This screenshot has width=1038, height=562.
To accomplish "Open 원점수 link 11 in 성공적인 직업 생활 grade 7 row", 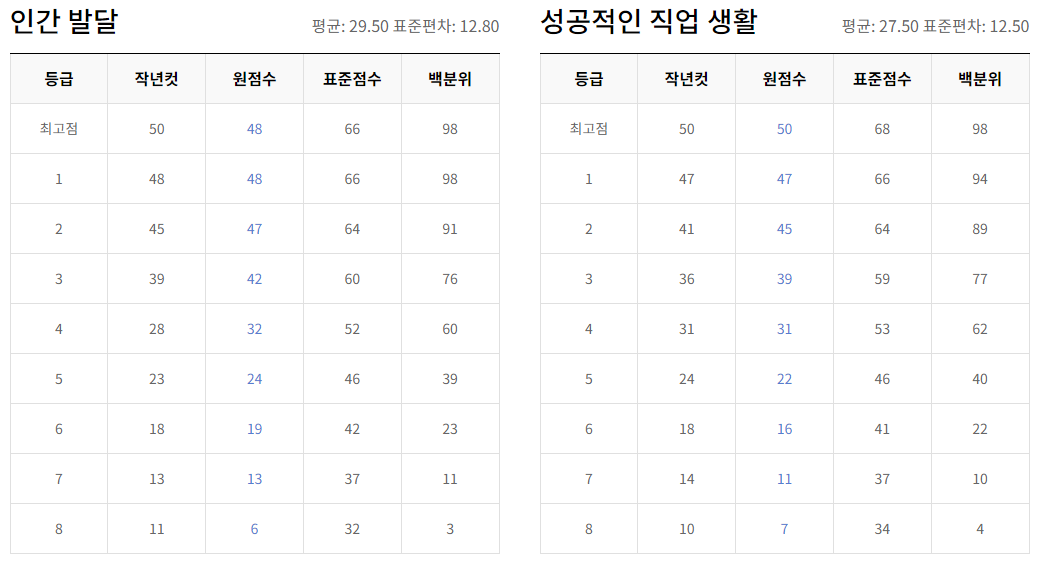I will pyautogui.click(x=784, y=479).
